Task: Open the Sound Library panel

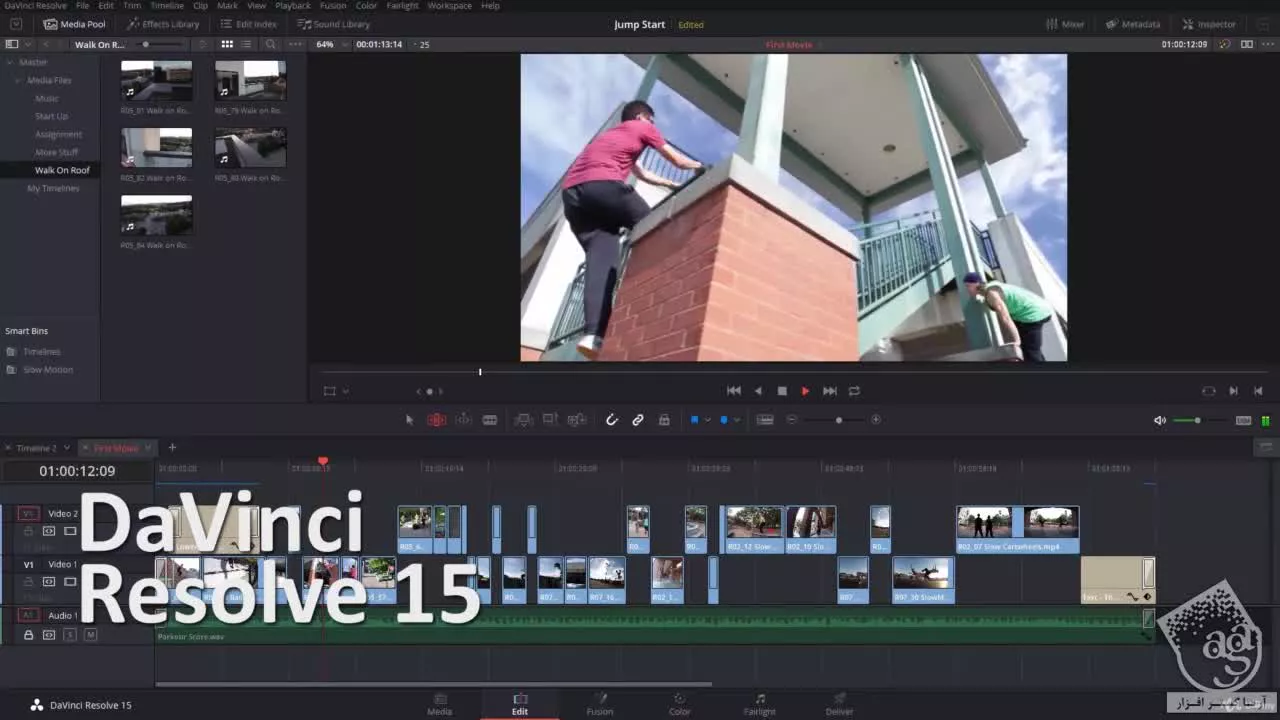Action: 333,24
